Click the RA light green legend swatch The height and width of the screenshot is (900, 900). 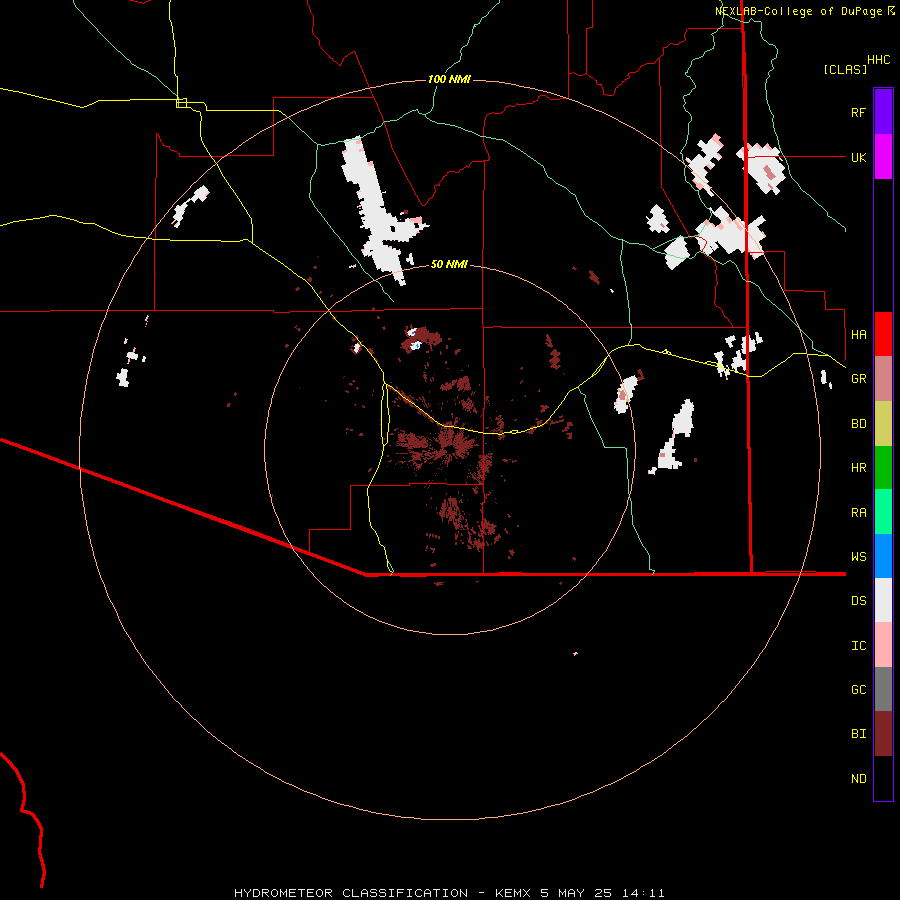point(883,512)
